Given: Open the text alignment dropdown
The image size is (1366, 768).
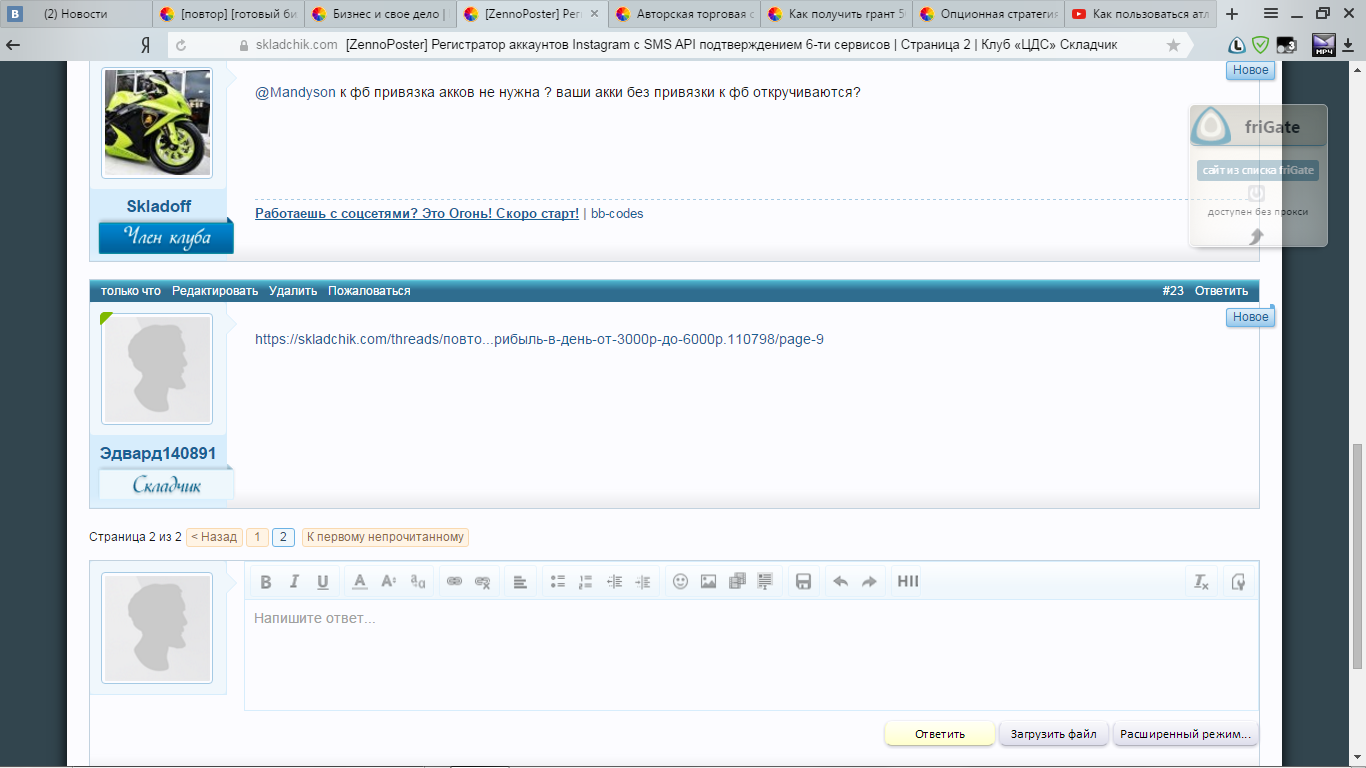Looking at the screenshot, I should 520,582.
